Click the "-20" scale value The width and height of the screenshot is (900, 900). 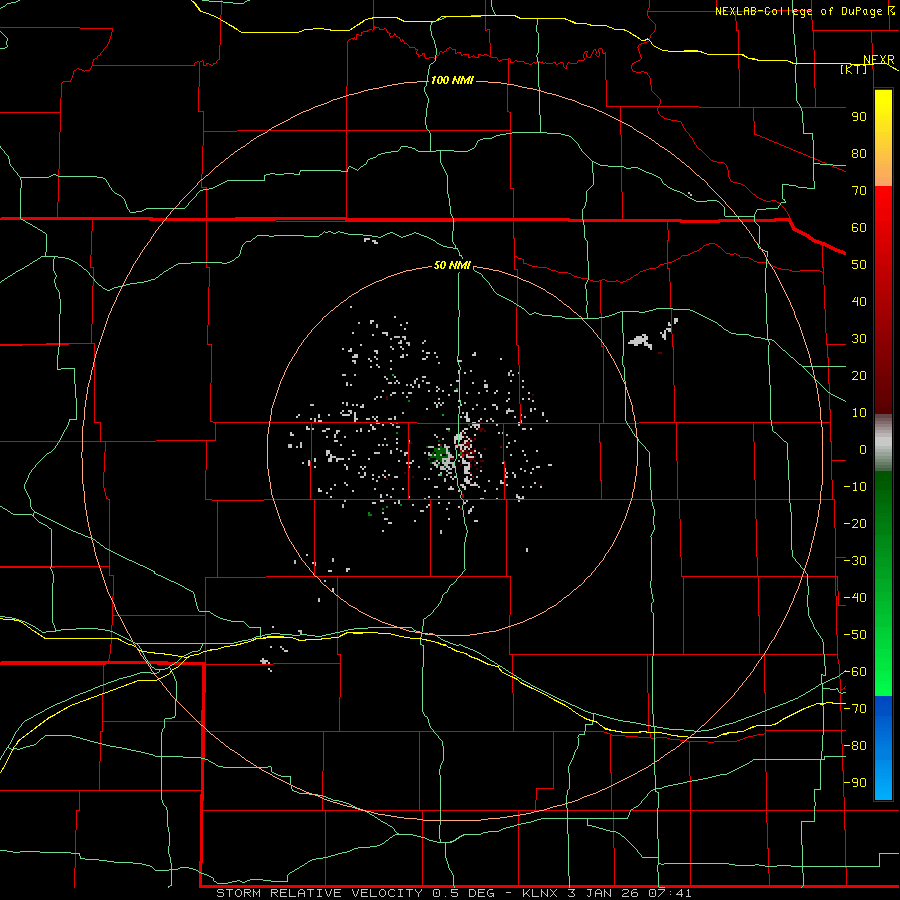(x=855, y=523)
